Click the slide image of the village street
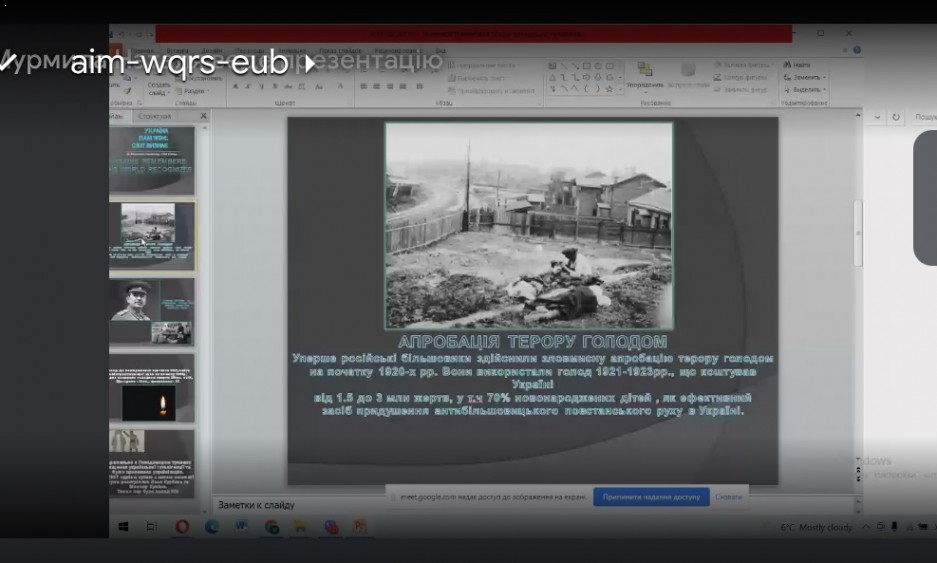The width and height of the screenshot is (937, 563). coord(529,226)
